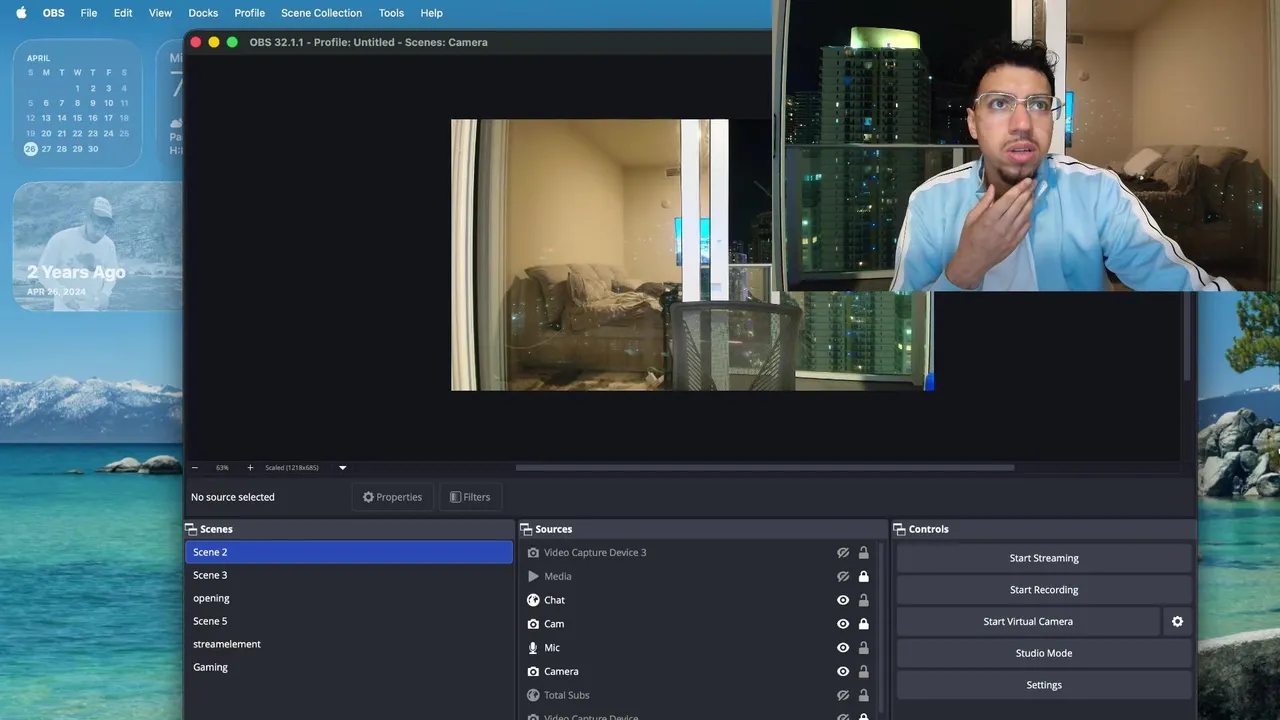The width and height of the screenshot is (1280, 720).
Task: Hide the Cam source
Action: point(843,624)
